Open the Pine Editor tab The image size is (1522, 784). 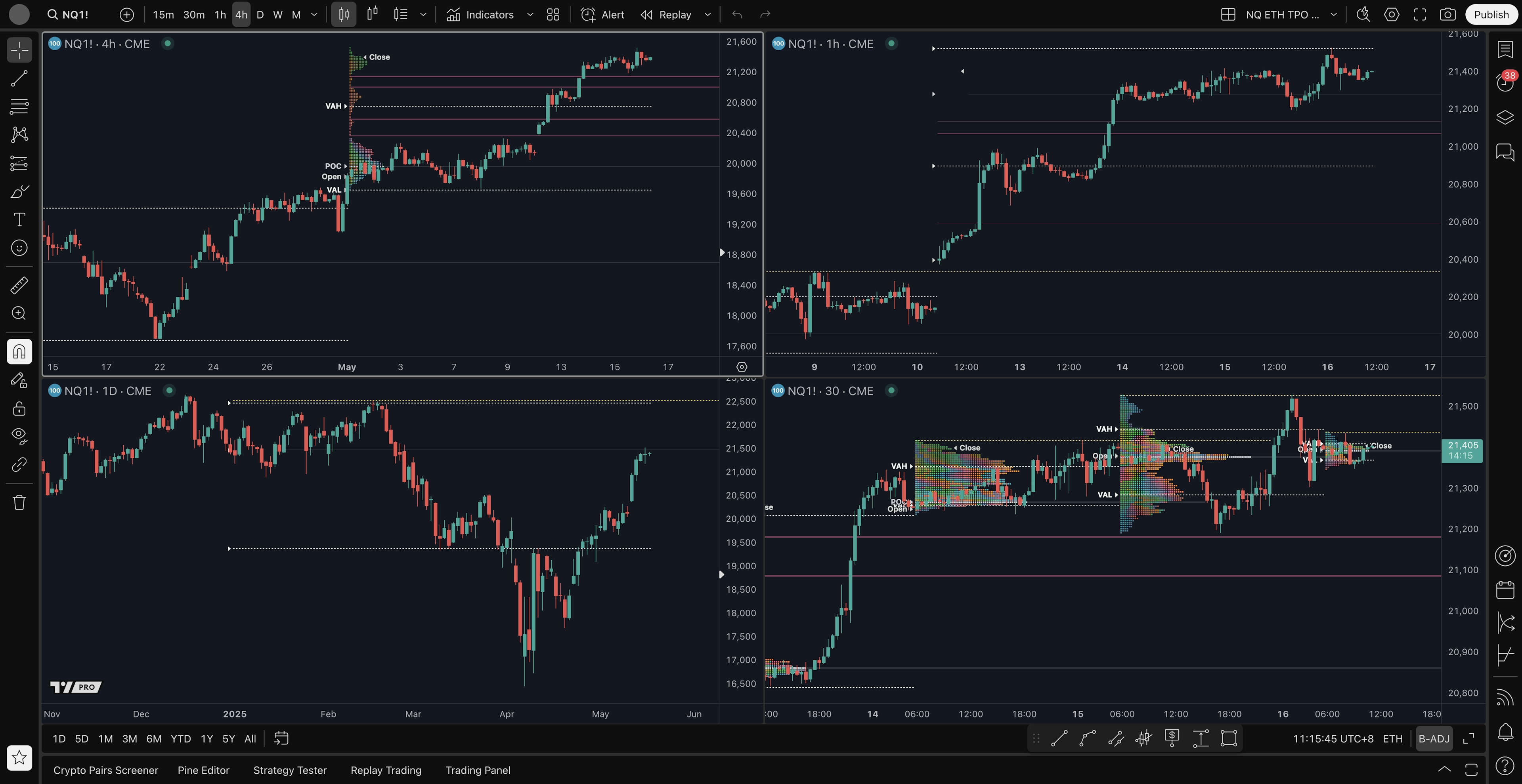[x=203, y=770]
